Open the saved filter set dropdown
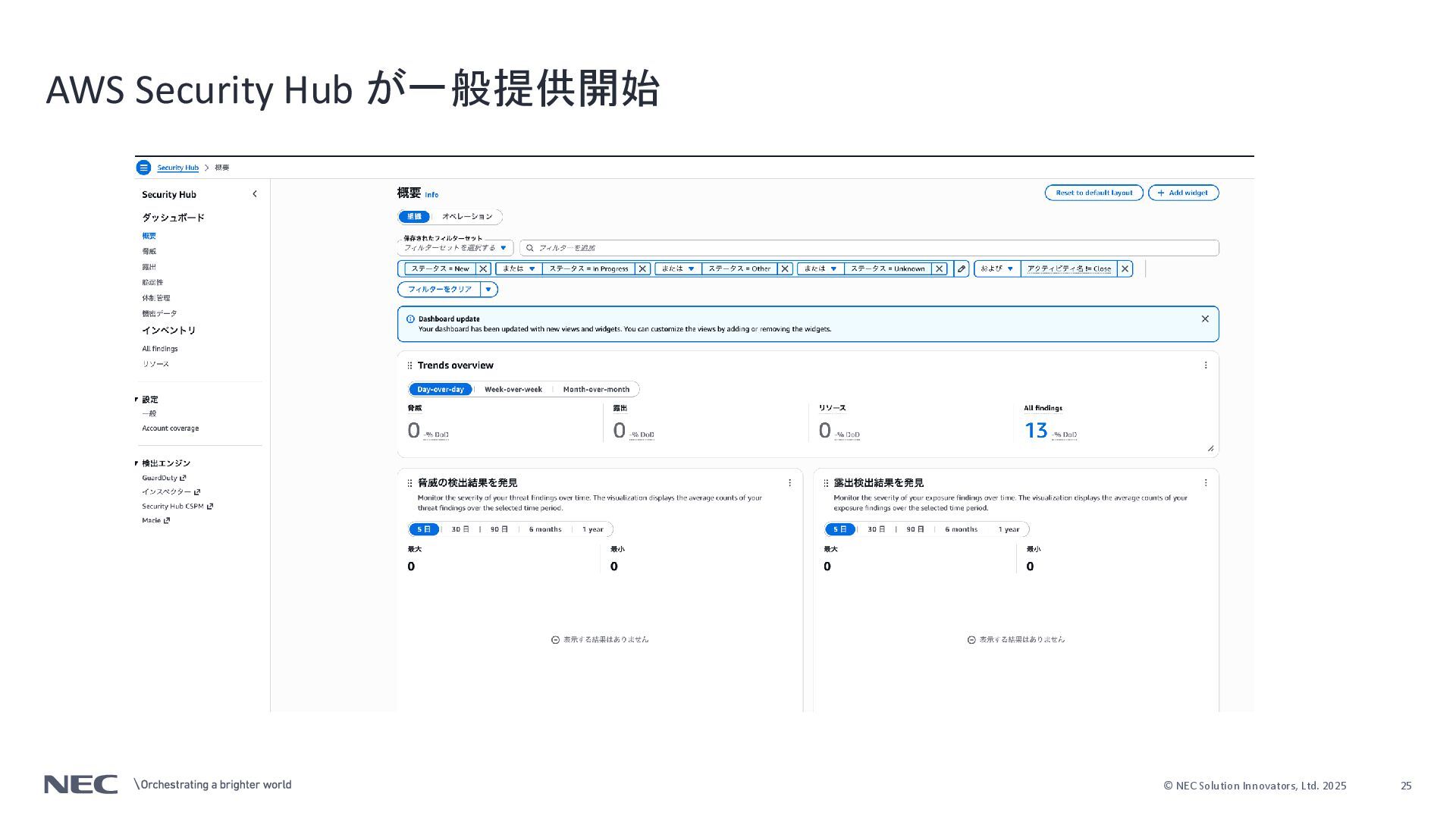 pyautogui.click(x=455, y=248)
